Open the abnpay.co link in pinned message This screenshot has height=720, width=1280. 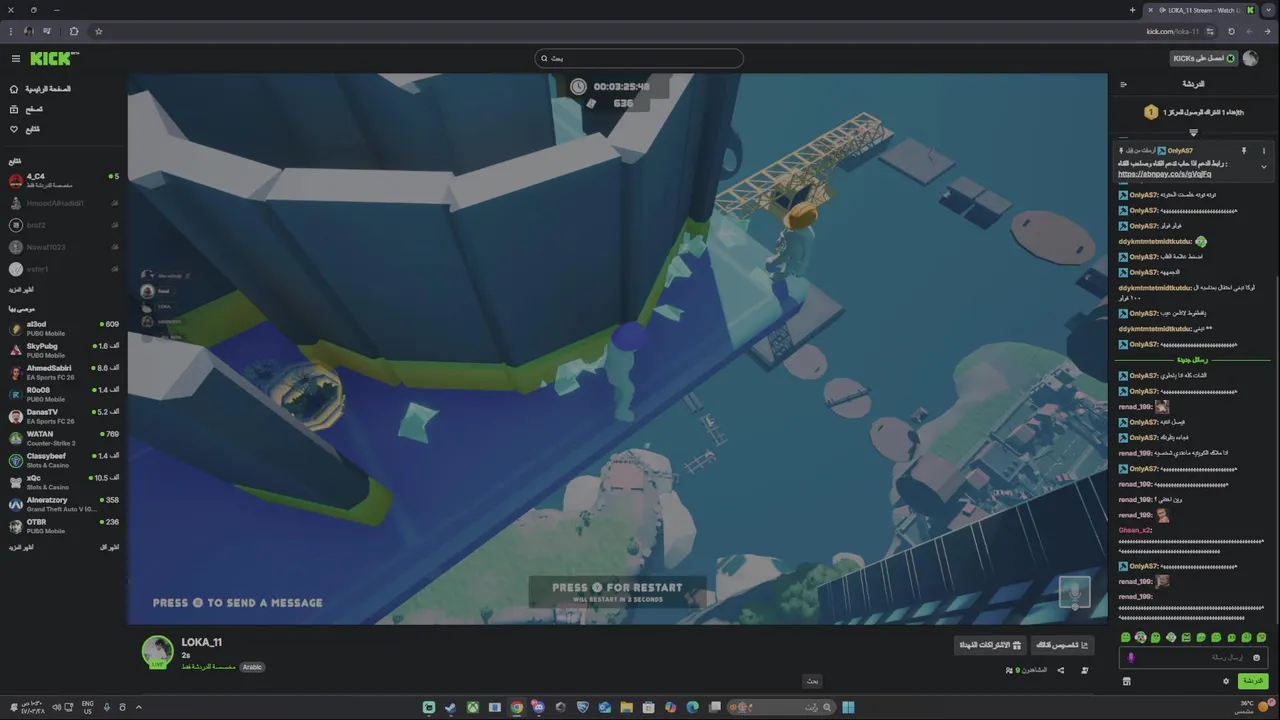[1164, 174]
